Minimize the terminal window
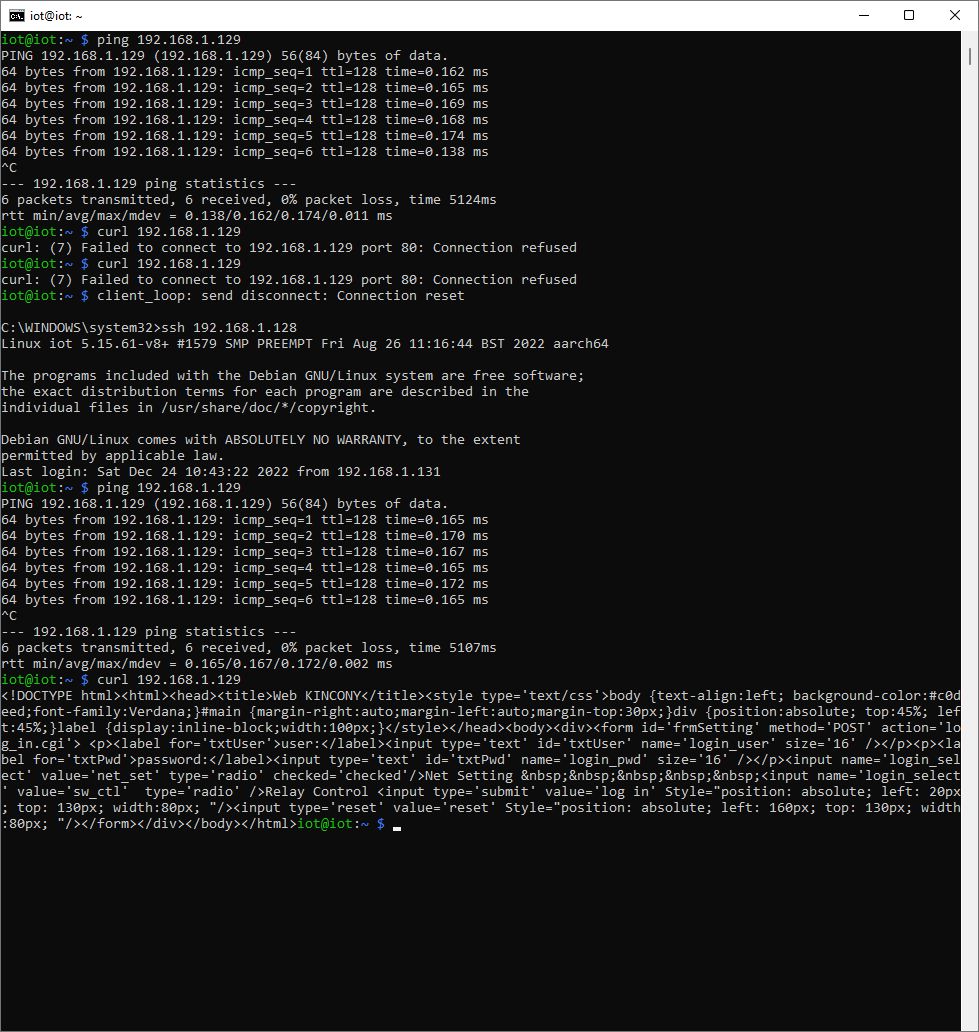 click(x=863, y=15)
